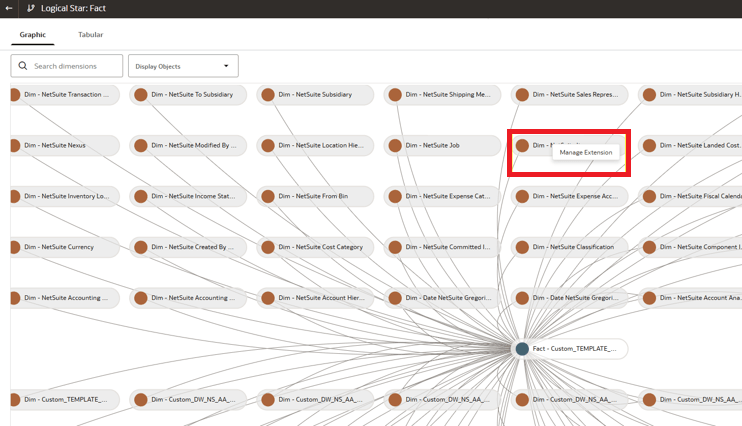Click the search magnifier icon
The width and height of the screenshot is (742, 426).
tap(23, 66)
